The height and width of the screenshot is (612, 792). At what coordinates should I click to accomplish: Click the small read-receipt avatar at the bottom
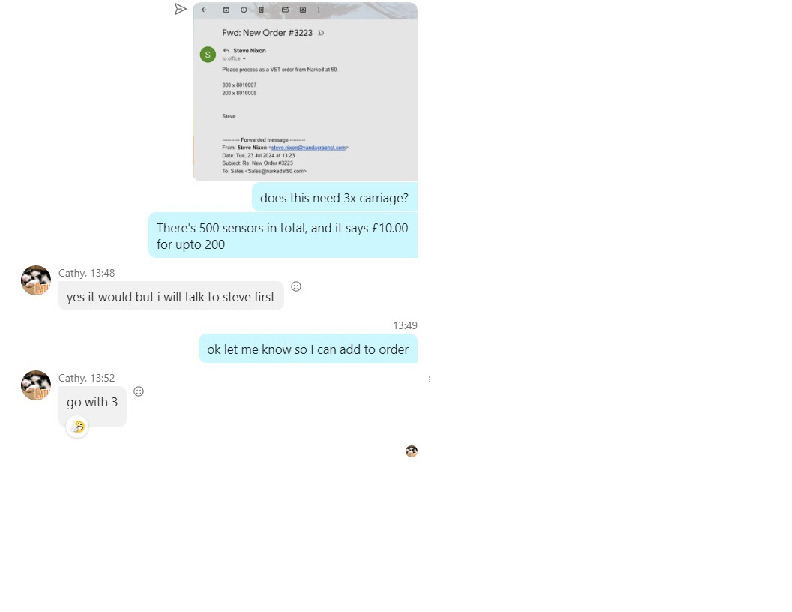(412, 451)
